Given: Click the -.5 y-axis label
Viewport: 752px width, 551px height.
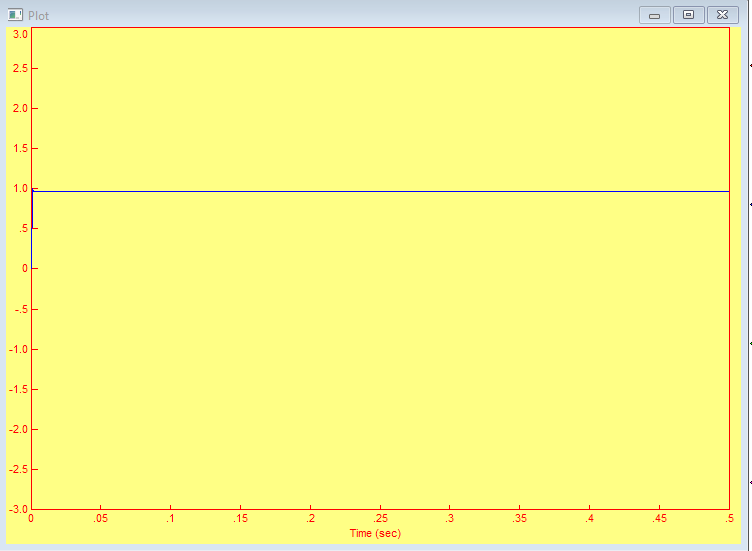Looking at the screenshot, I should point(22,309).
